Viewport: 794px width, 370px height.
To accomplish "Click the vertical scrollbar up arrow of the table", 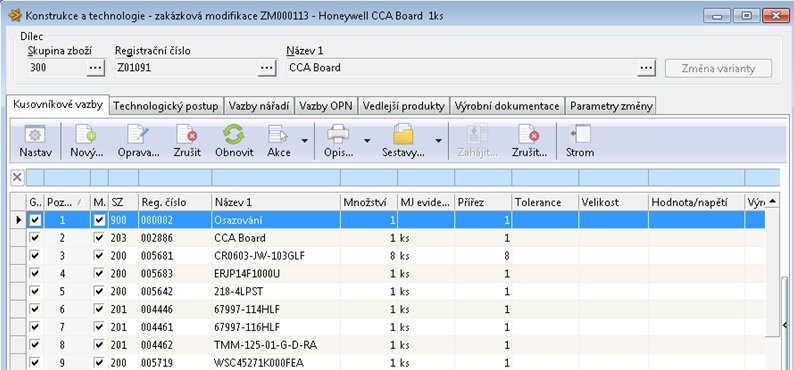I will (x=772, y=201).
